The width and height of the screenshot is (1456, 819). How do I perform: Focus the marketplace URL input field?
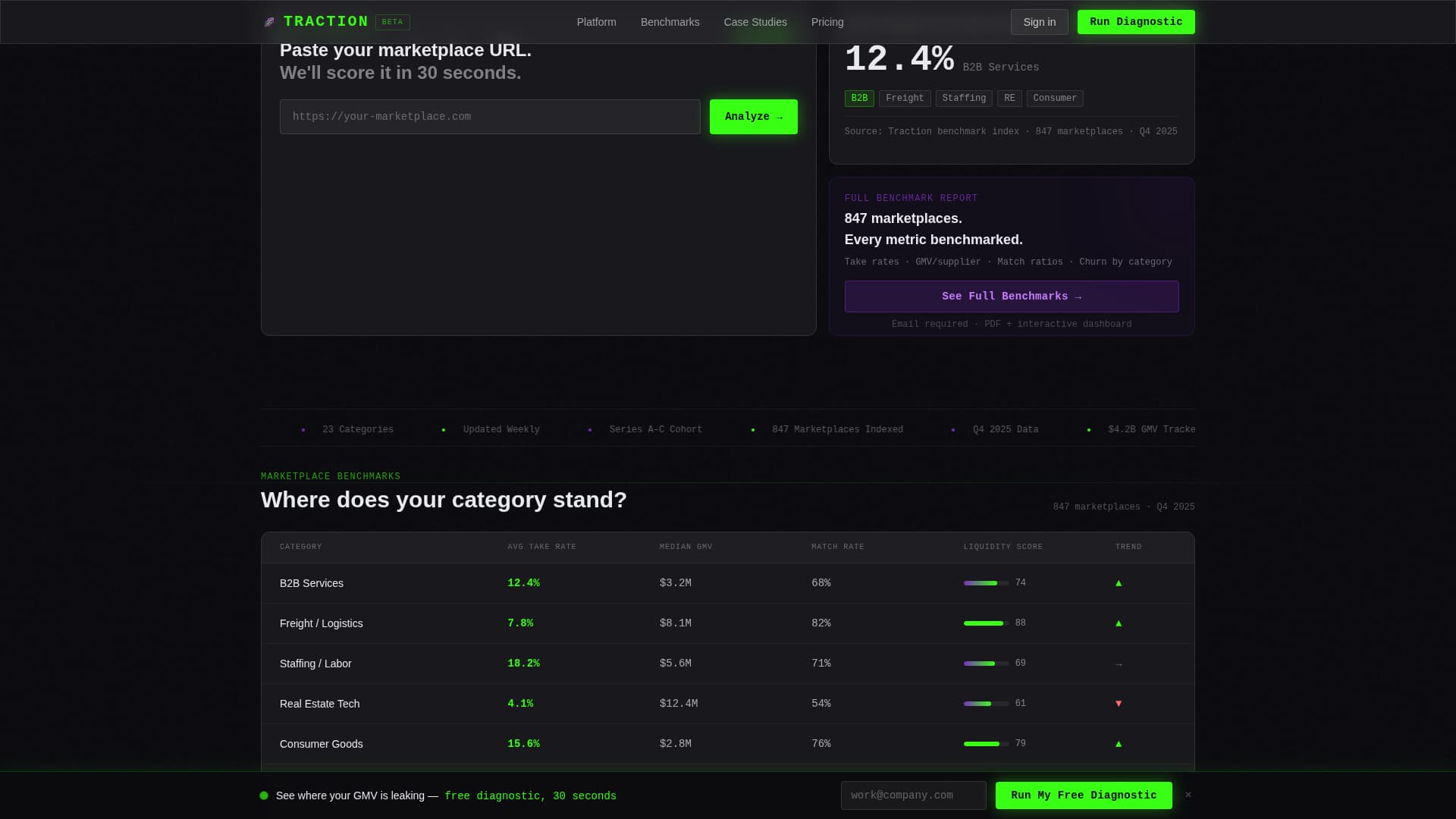[x=490, y=117]
